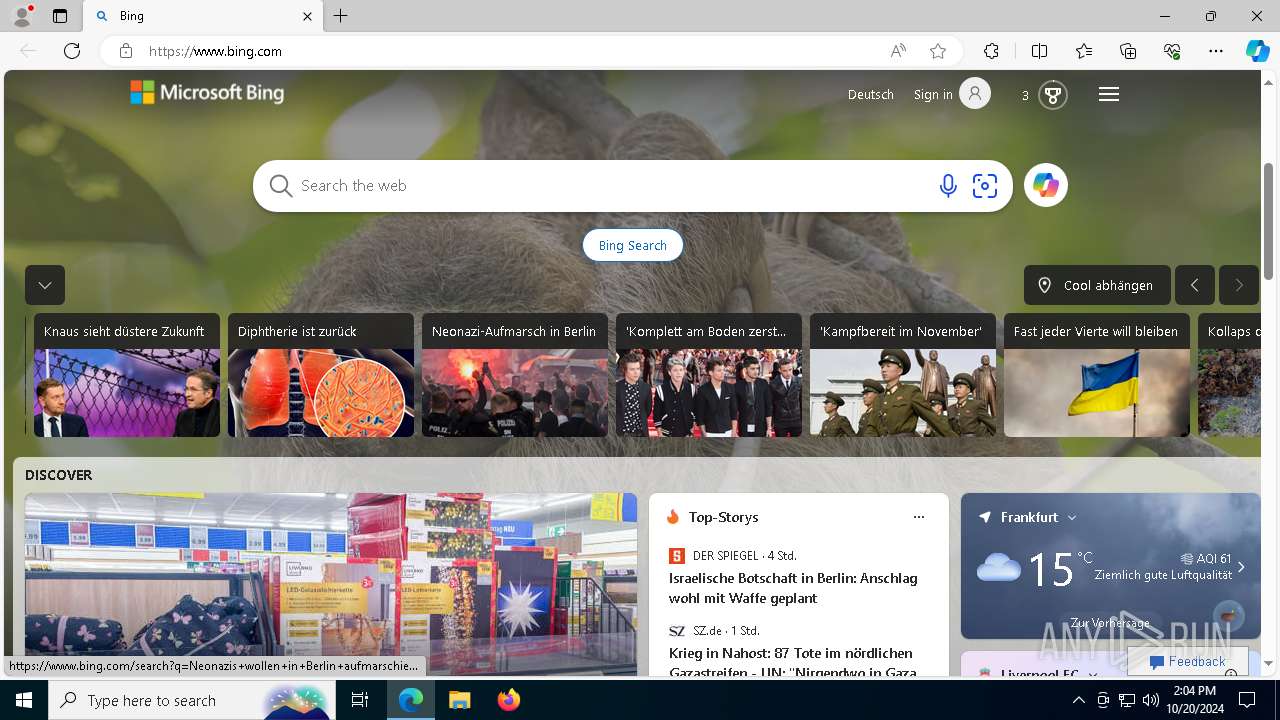Activate Read aloud icon in address bar
This screenshot has height=720, width=1280.
(898, 51)
